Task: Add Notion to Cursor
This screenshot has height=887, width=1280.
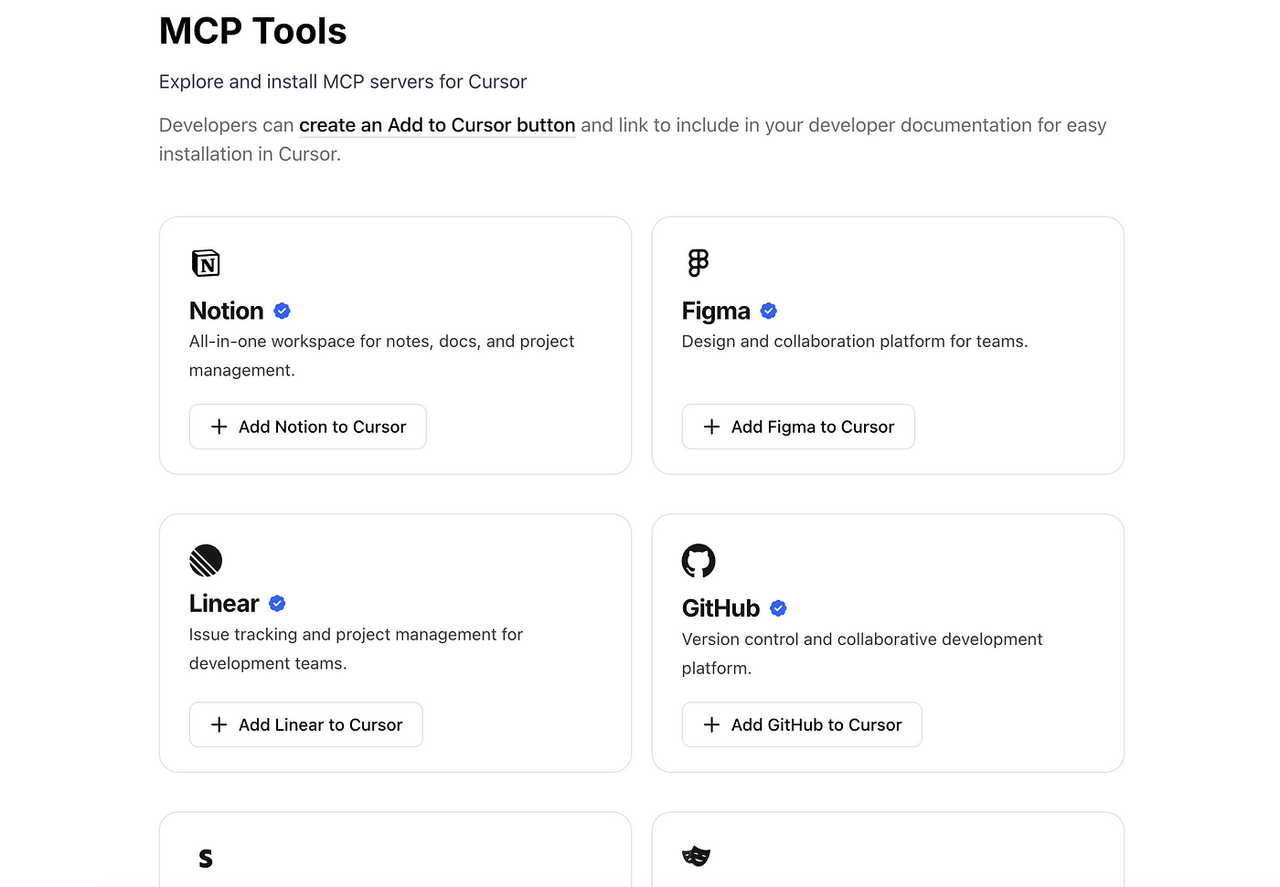Action: pyautogui.click(x=308, y=427)
